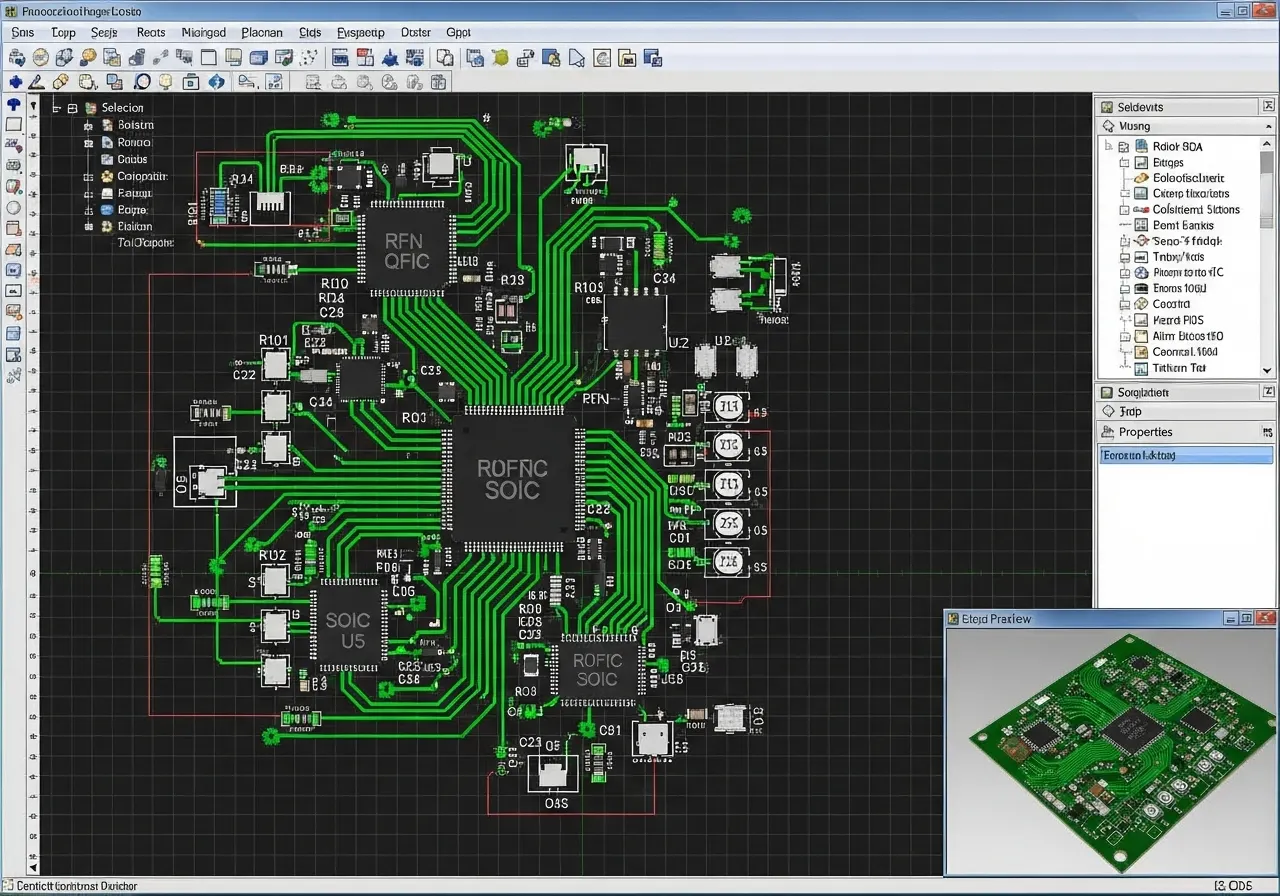This screenshot has height=896, width=1280.
Task: Select Kerrd PI0S in right tree
Action: pyautogui.click(x=1178, y=320)
